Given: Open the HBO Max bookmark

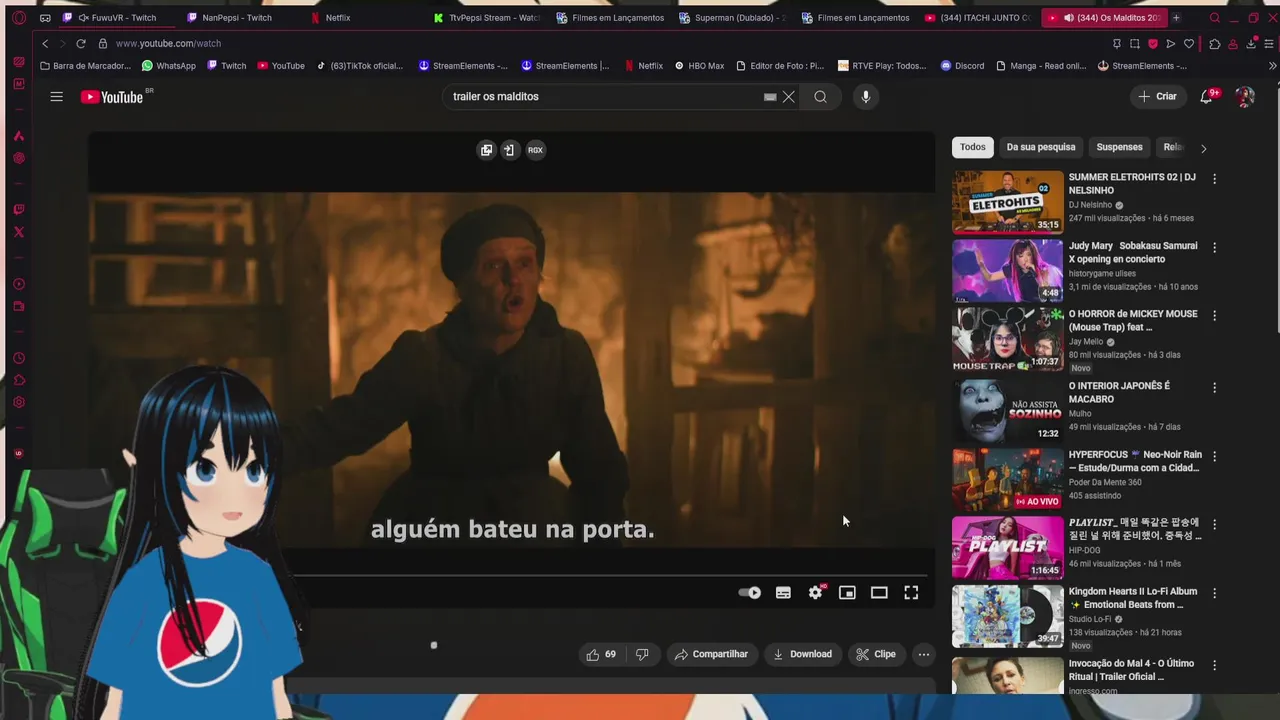Looking at the screenshot, I should pos(699,66).
